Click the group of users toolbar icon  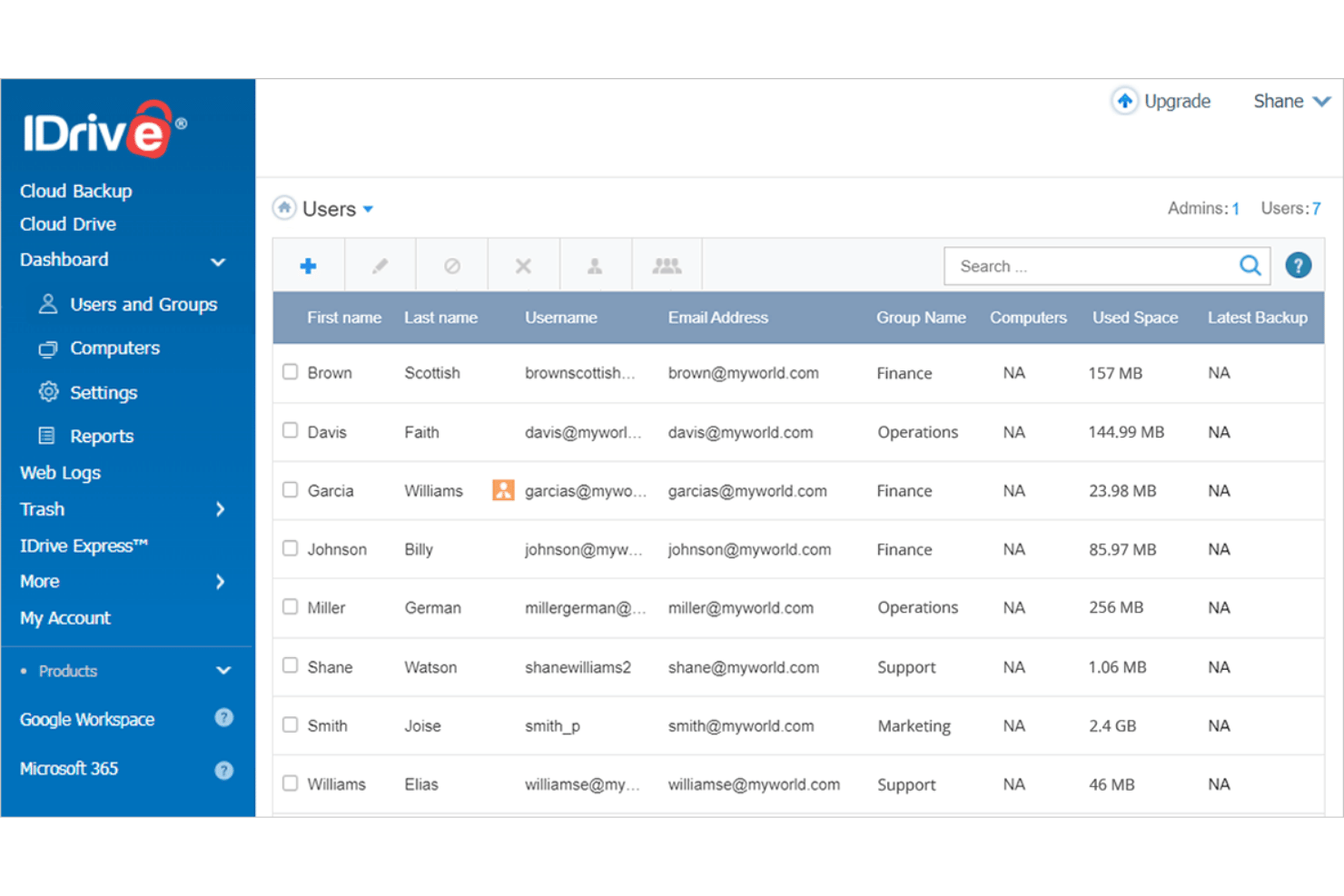(667, 266)
